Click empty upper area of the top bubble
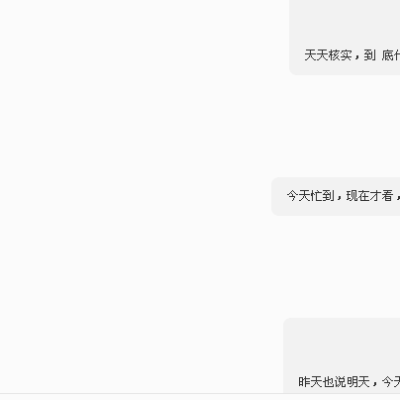Screen dimensions: 400x400 pyautogui.click(x=347, y=20)
